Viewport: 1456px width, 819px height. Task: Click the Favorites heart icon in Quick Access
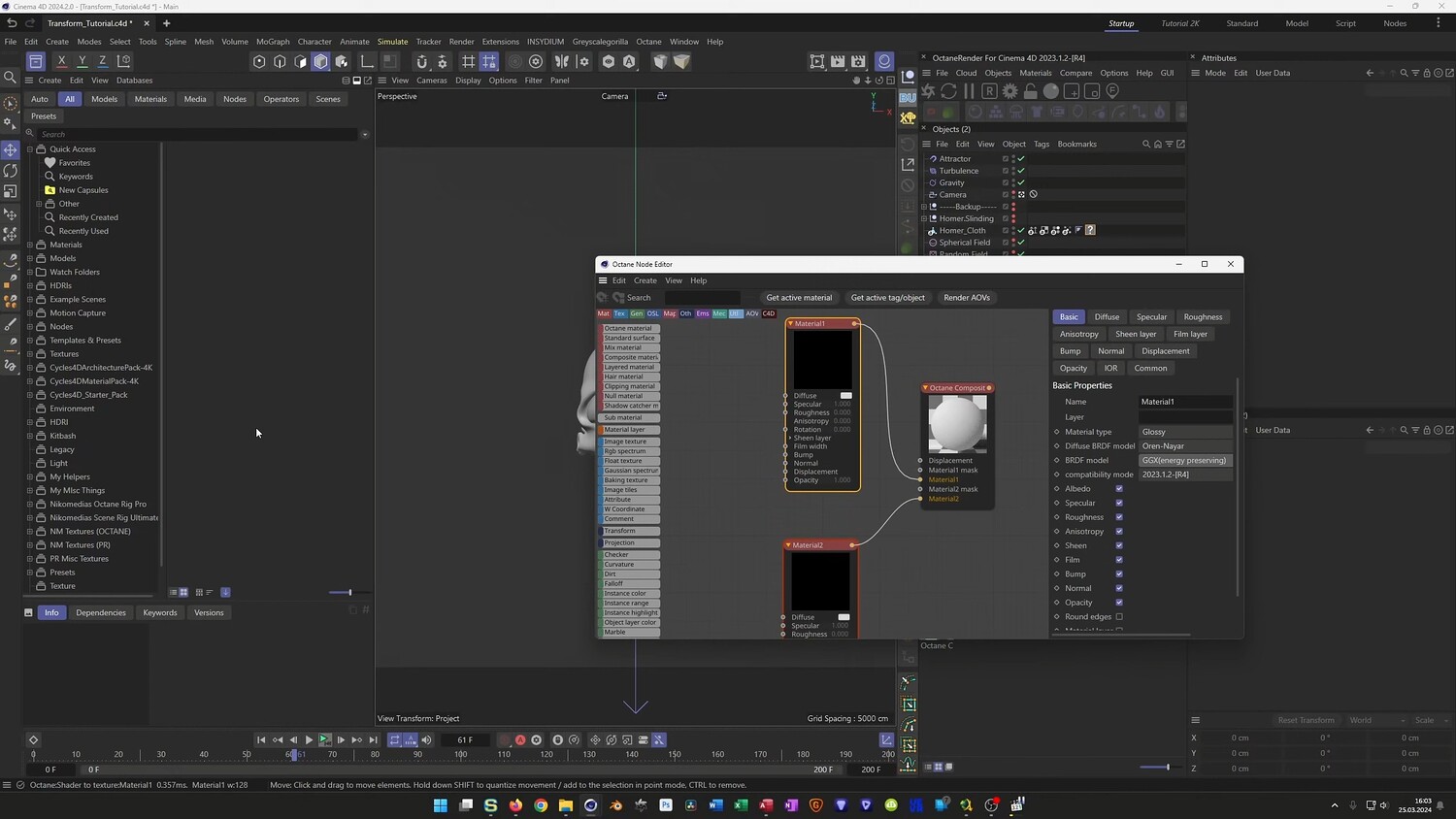coord(50,163)
